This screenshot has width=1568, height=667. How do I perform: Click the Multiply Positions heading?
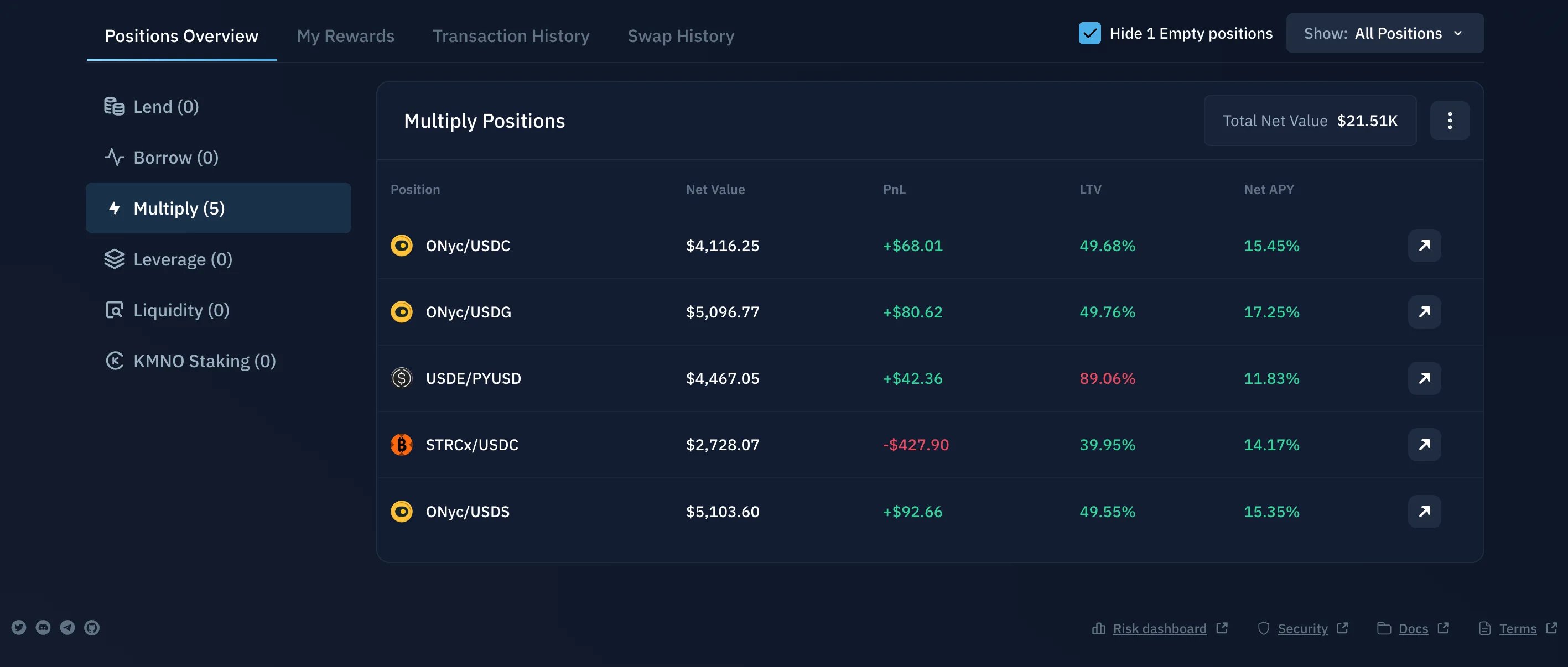tap(484, 121)
